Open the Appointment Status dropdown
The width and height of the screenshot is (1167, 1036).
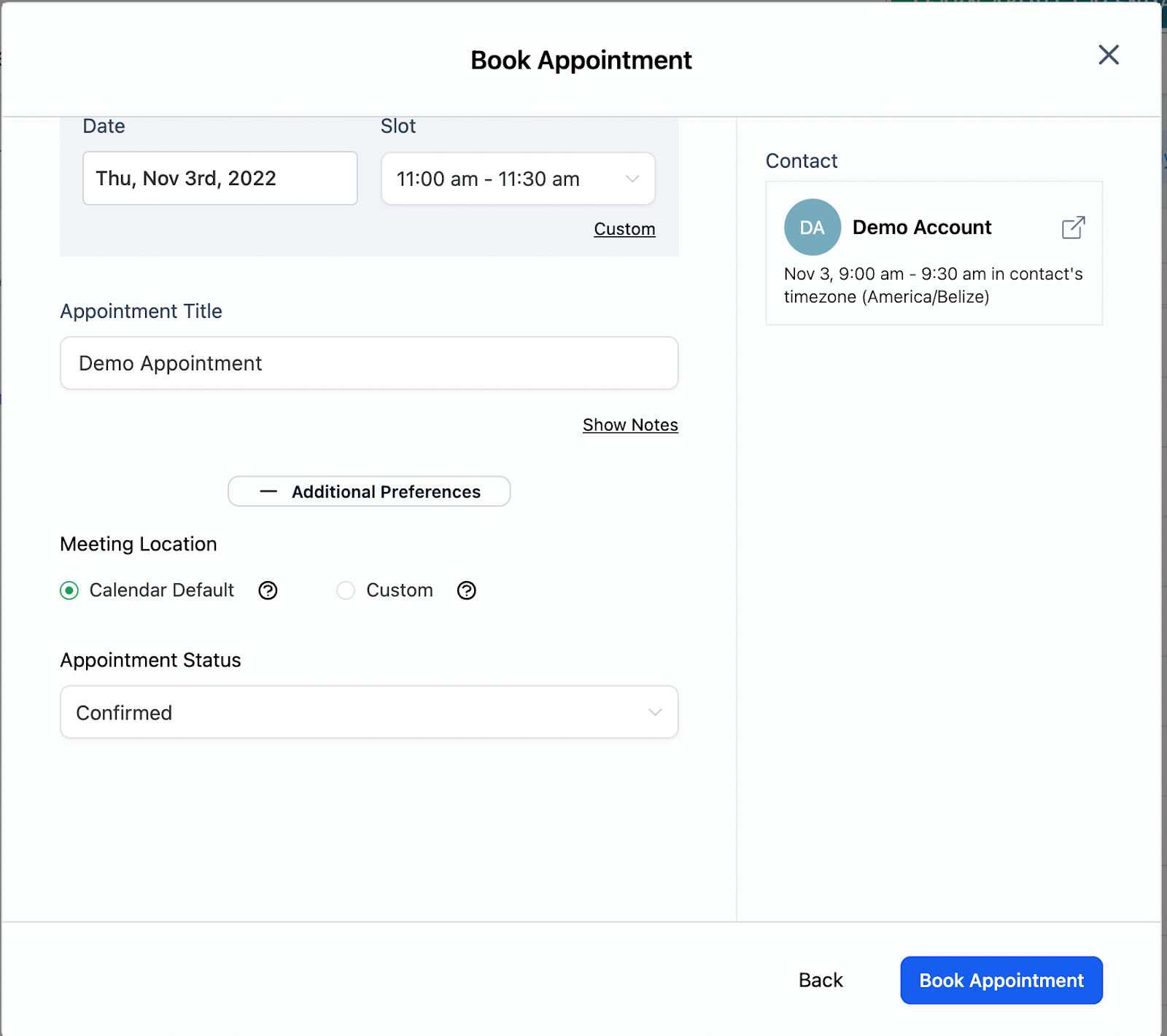(x=369, y=712)
